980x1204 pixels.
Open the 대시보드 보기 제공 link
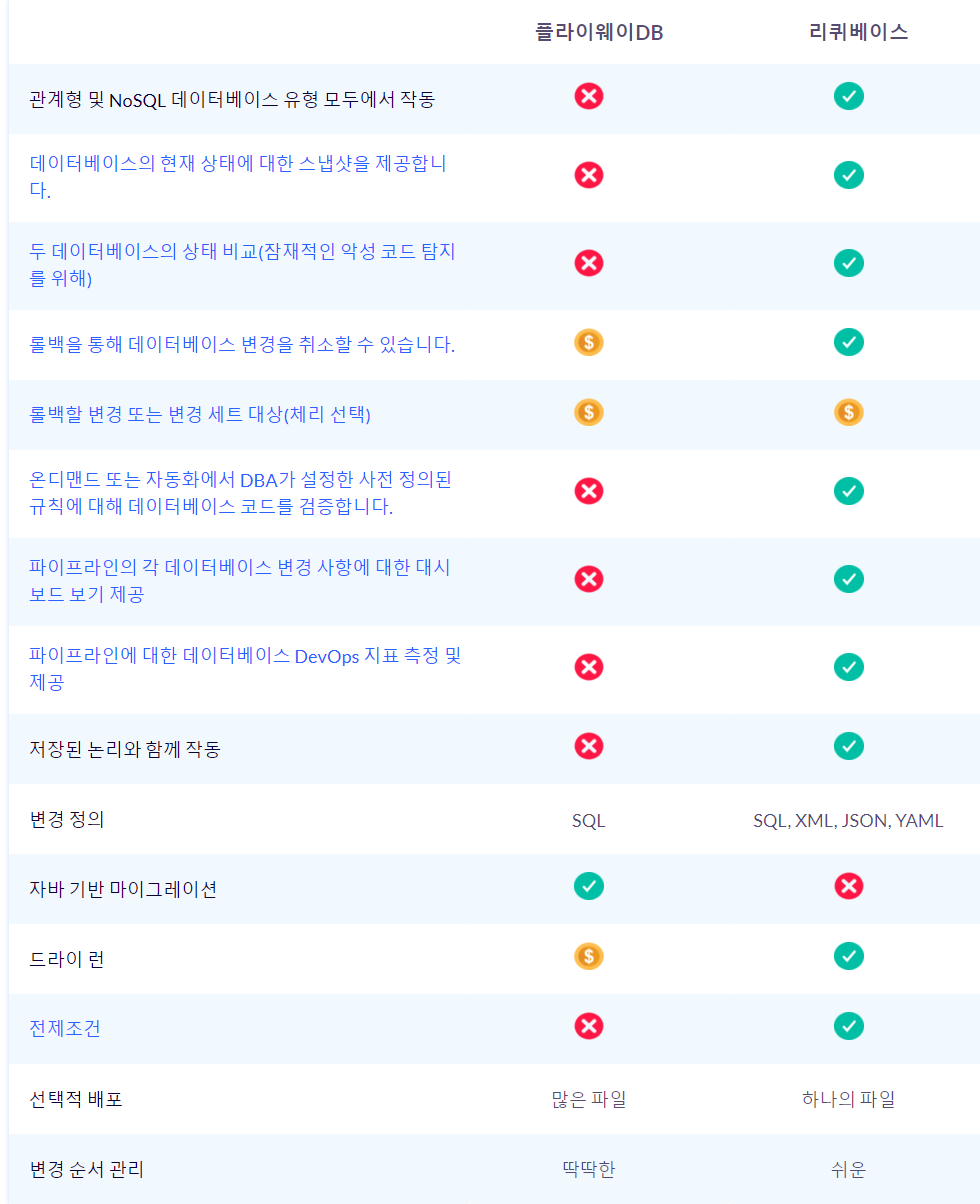239,568
